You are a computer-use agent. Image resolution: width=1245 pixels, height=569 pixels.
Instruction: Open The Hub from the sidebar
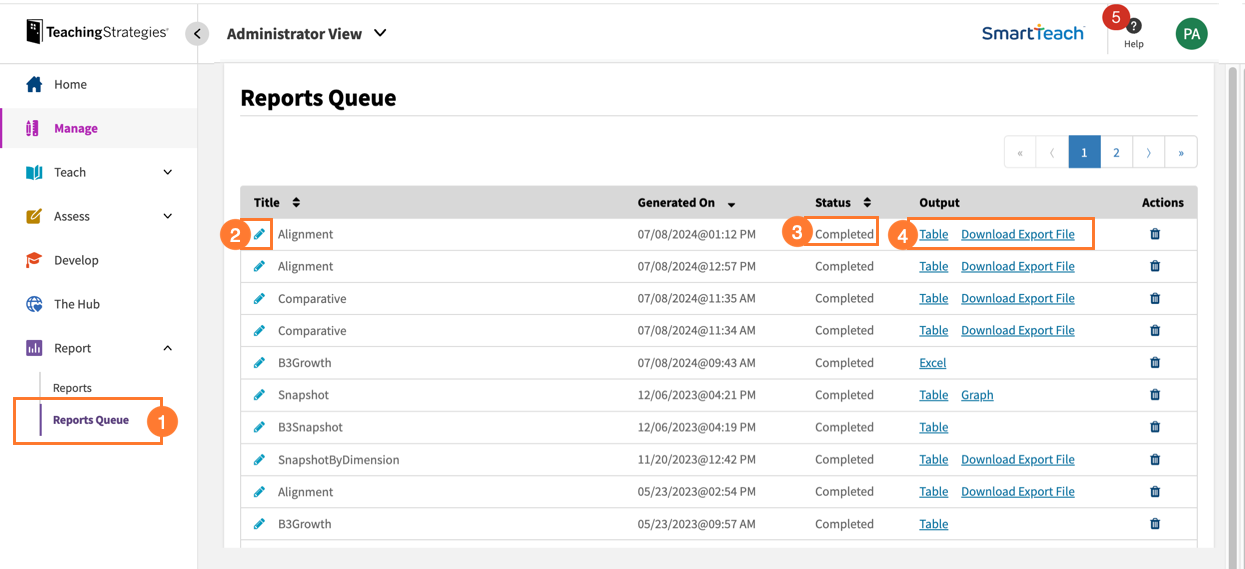point(76,304)
